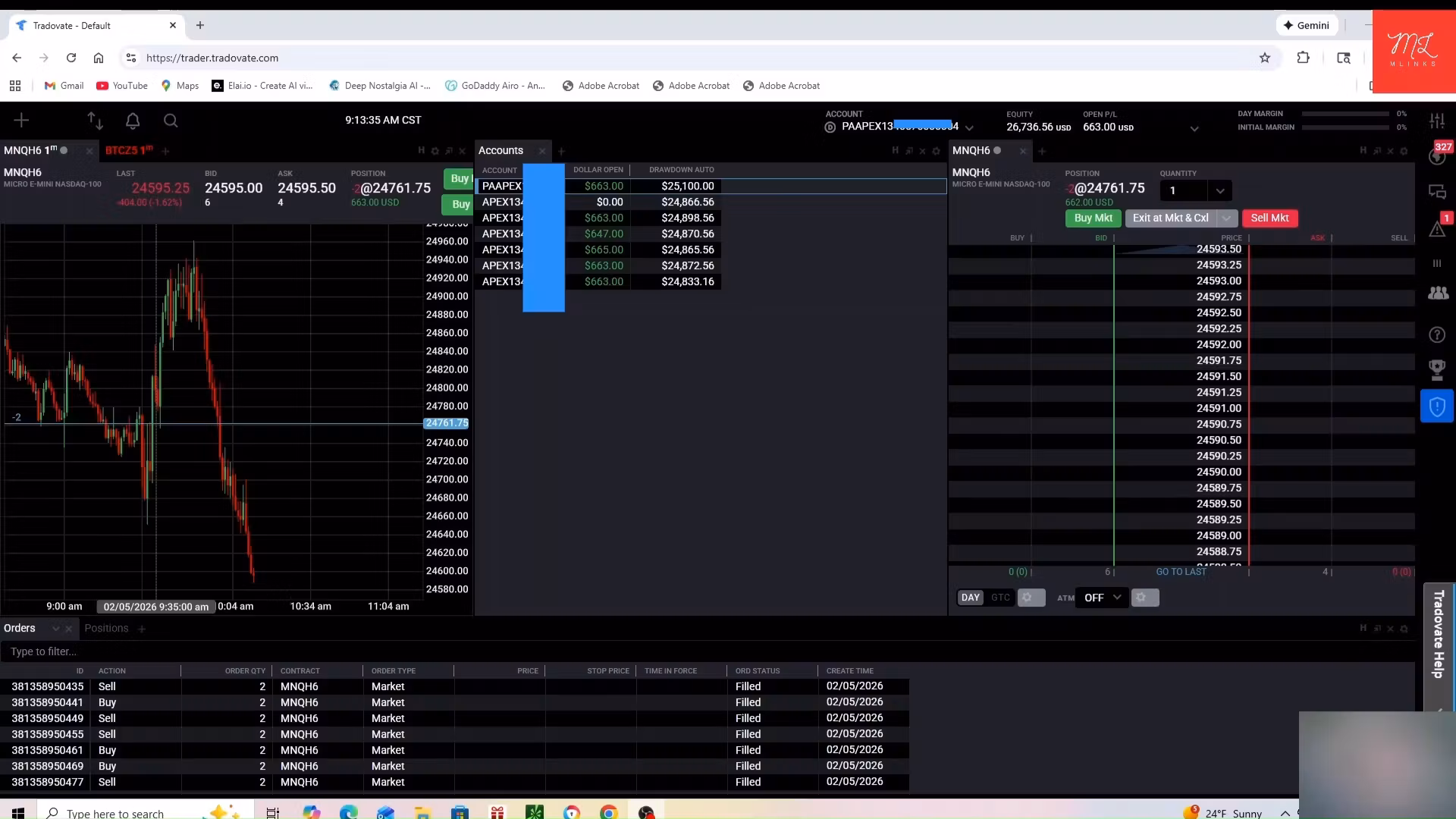Open warning triangle alert icon
The image size is (1456, 819).
[1437, 227]
